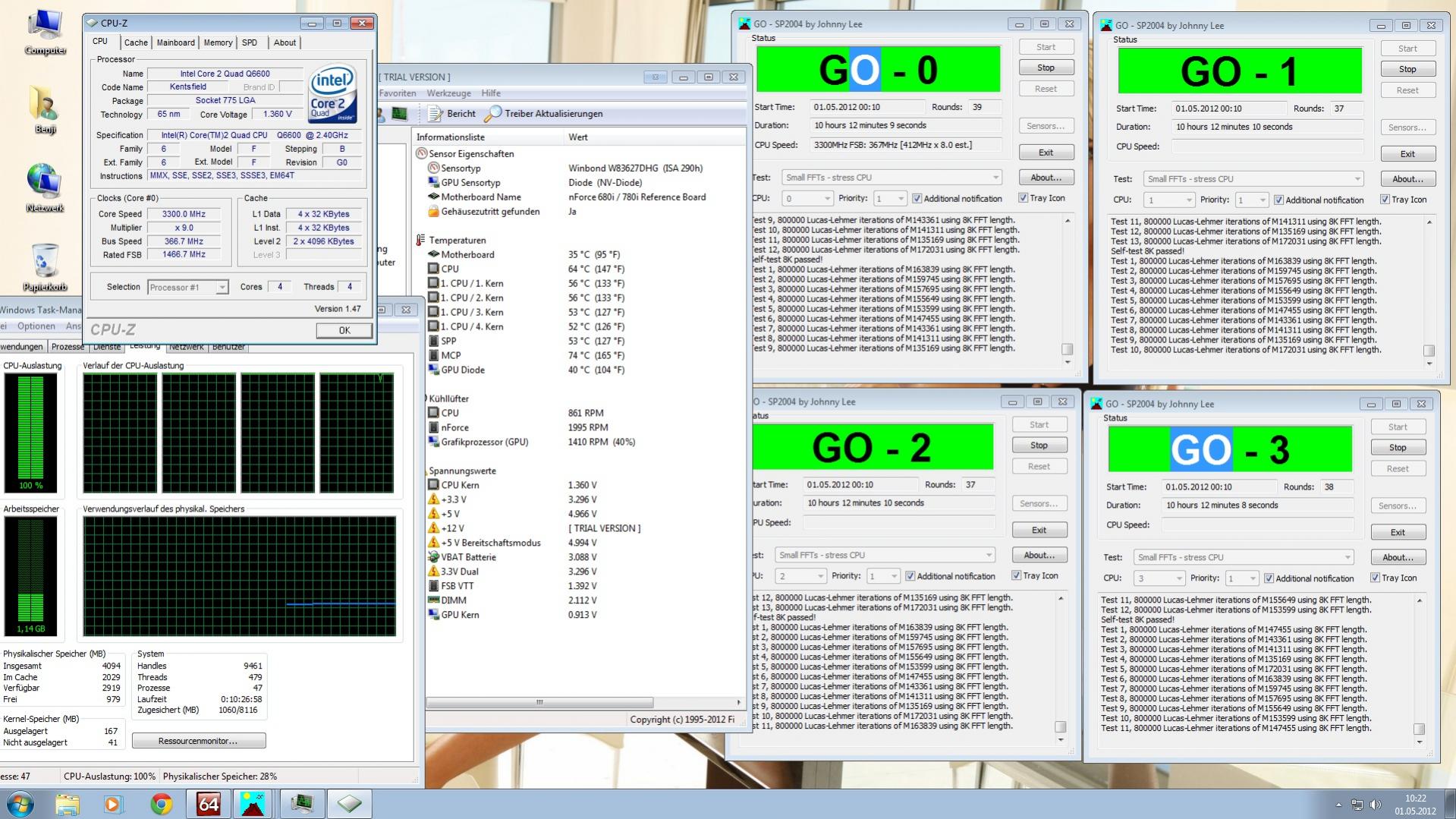Switch to the Mainboard tab in CPU-Z
The height and width of the screenshot is (819, 1456).
tap(175, 43)
